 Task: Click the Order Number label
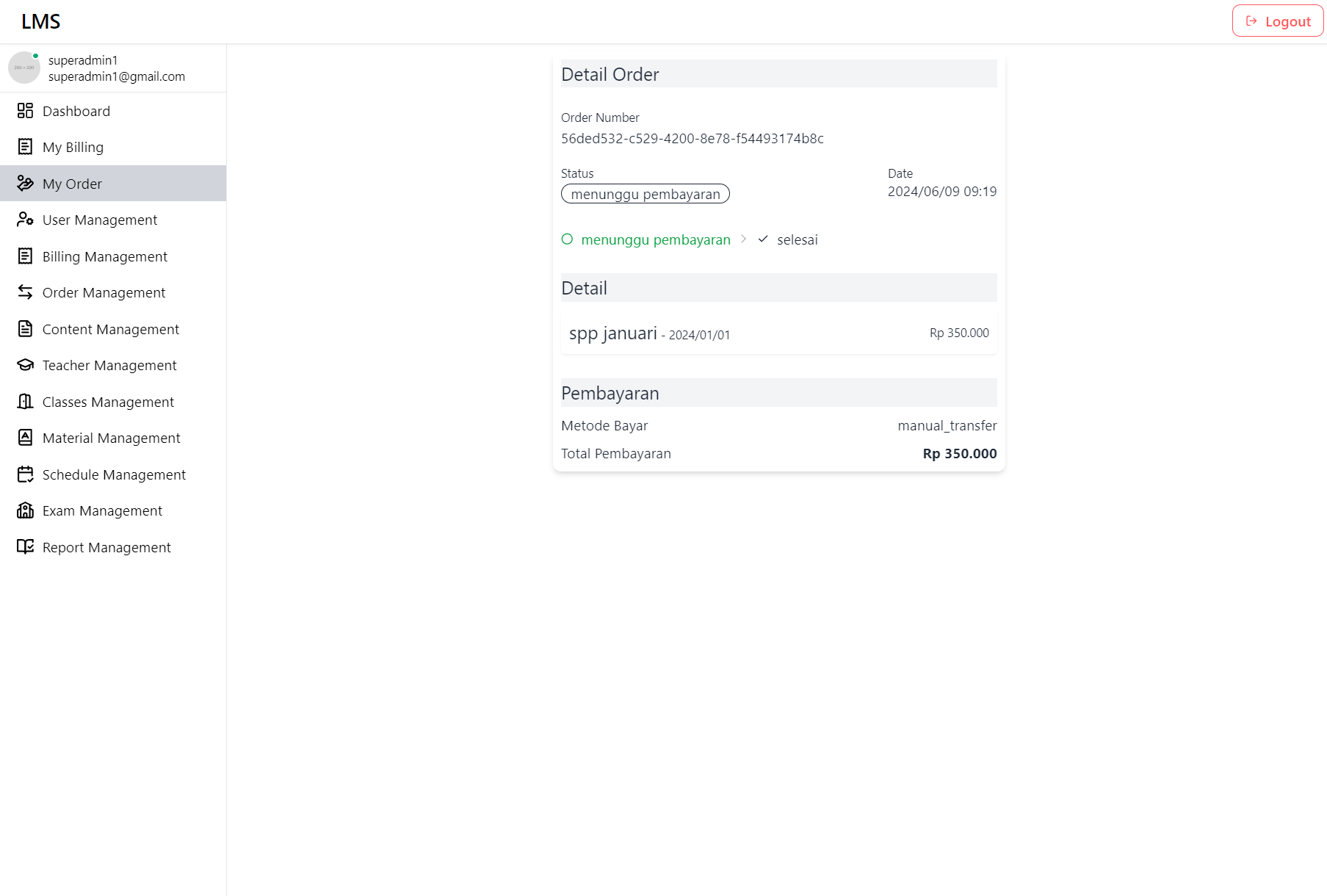600,118
